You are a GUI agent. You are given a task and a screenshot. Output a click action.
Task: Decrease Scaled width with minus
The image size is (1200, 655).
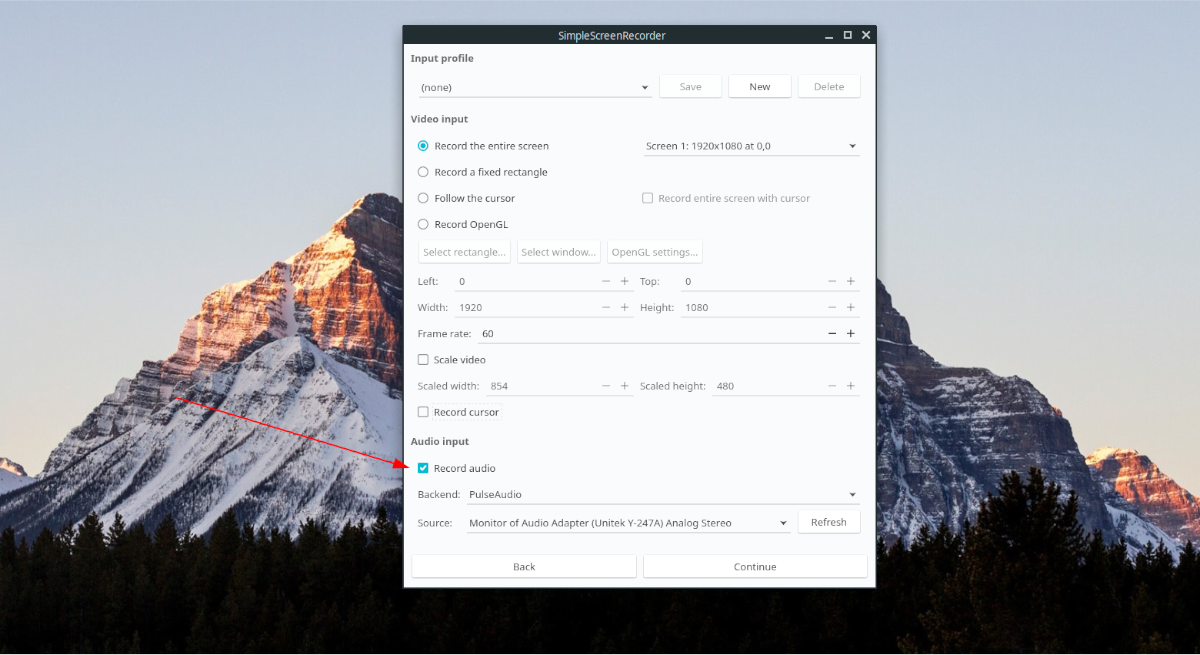pyautogui.click(x=606, y=386)
